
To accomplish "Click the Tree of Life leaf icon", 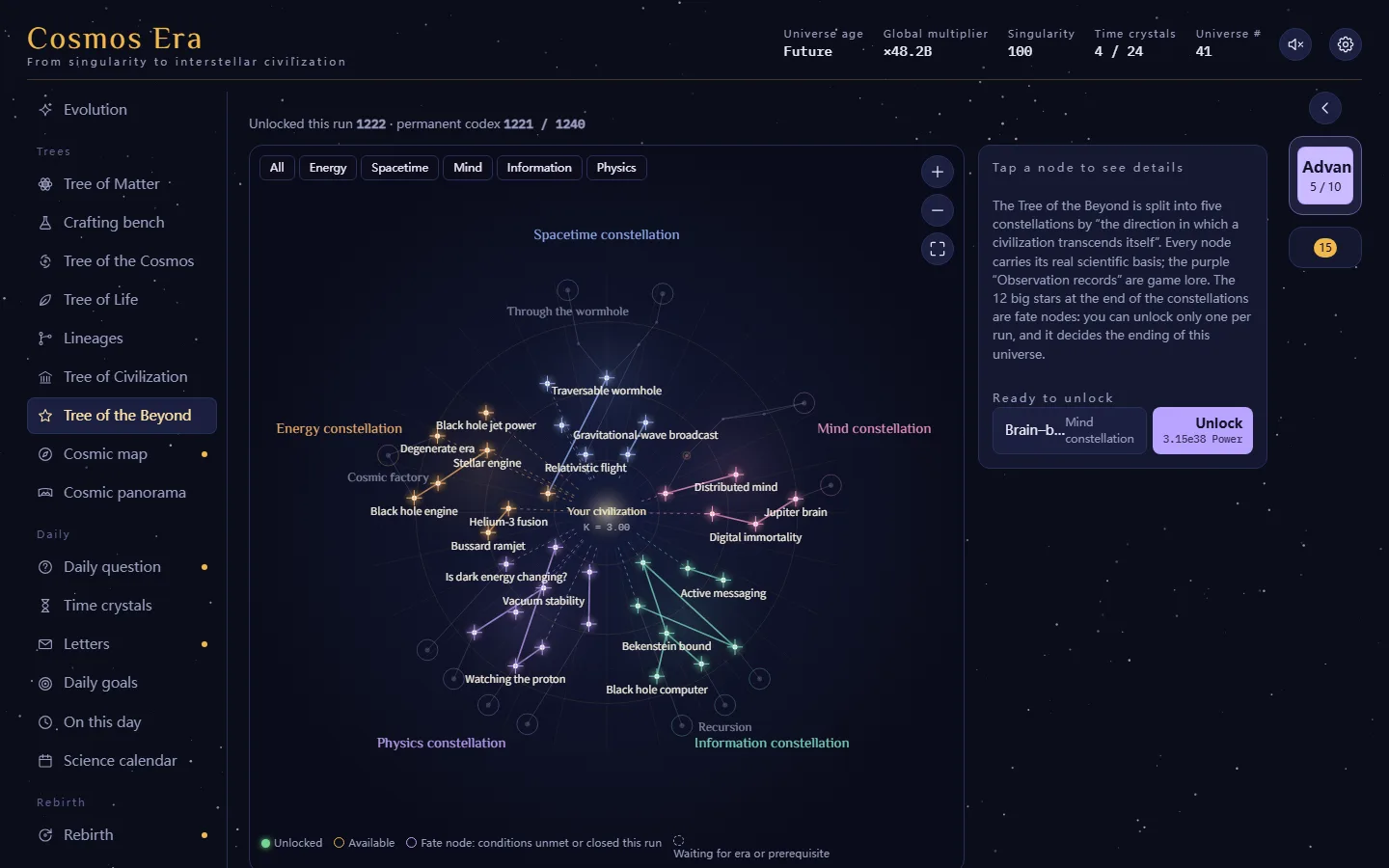I will pyautogui.click(x=45, y=300).
